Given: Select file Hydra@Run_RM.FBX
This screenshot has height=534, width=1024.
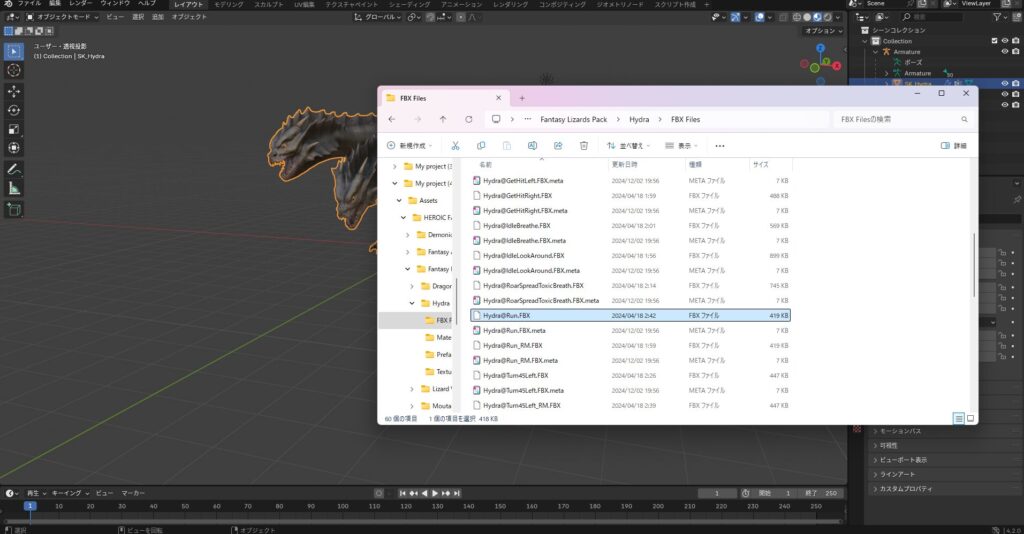Looking at the screenshot, I should click(x=512, y=345).
